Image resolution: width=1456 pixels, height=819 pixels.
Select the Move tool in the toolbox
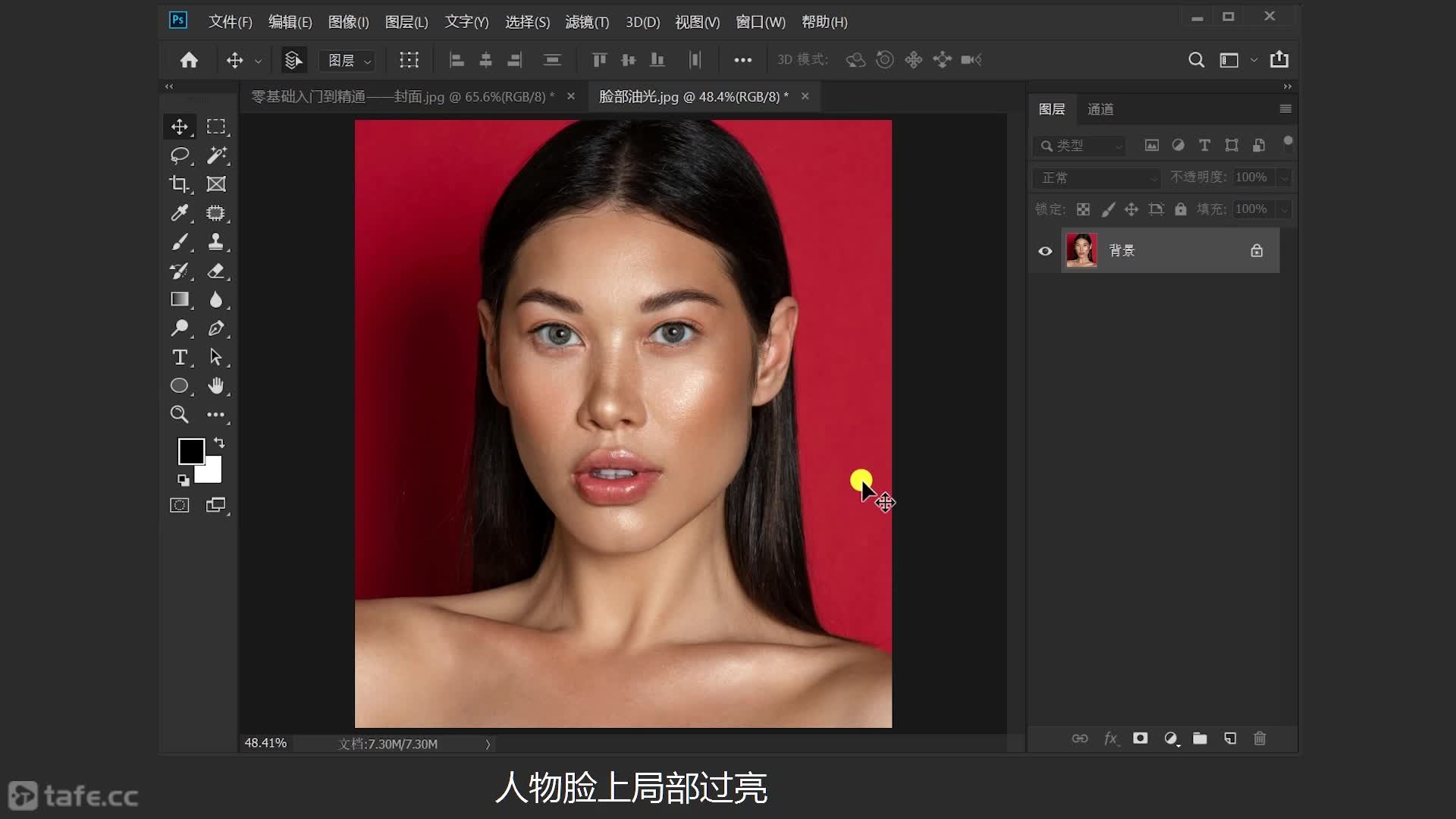(180, 127)
